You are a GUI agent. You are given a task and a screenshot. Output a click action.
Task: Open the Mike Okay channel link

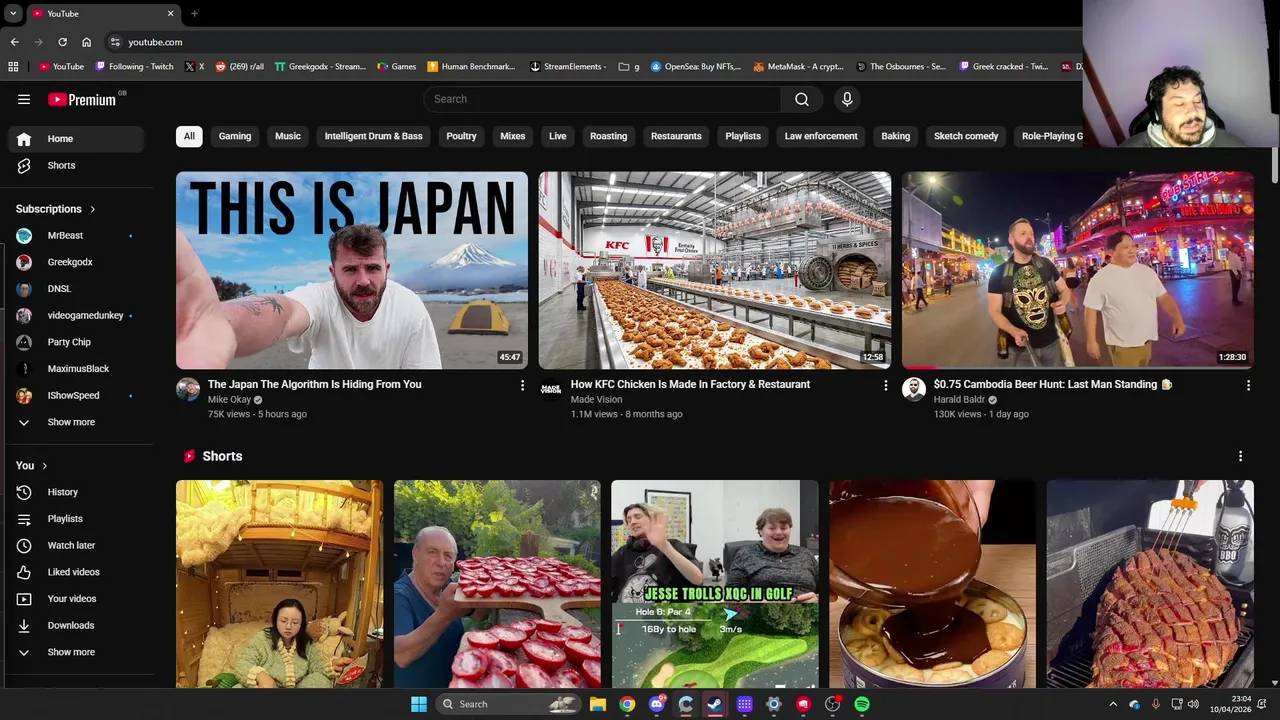click(x=229, y=400)
